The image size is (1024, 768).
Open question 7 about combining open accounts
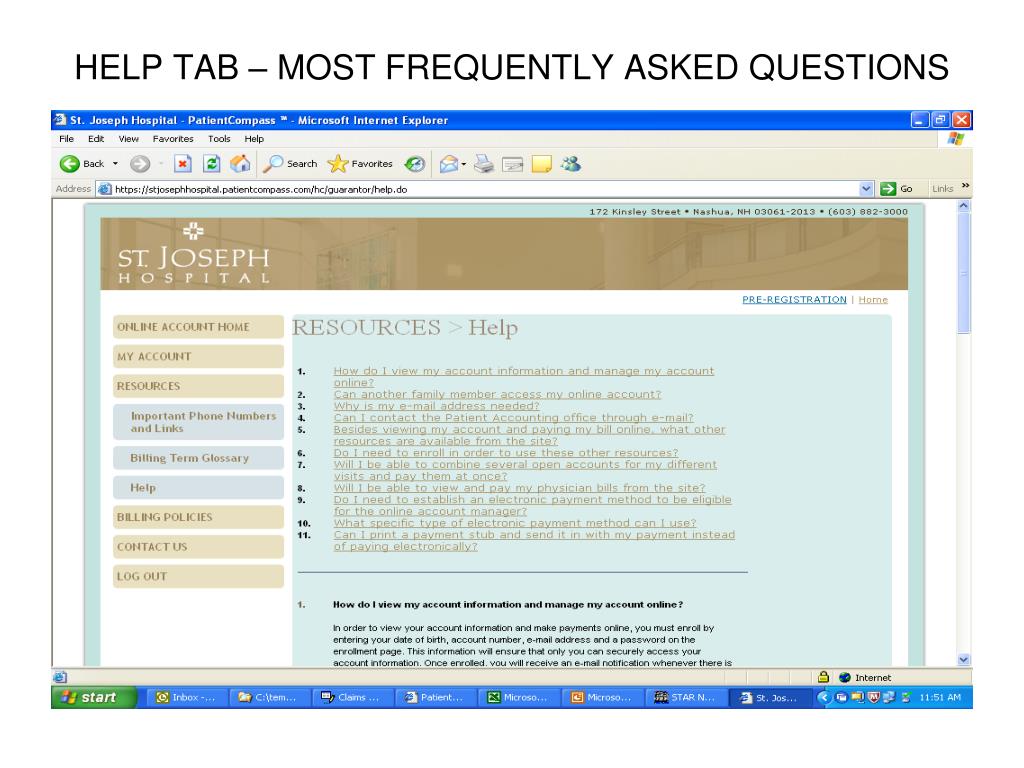pos(525,471)
